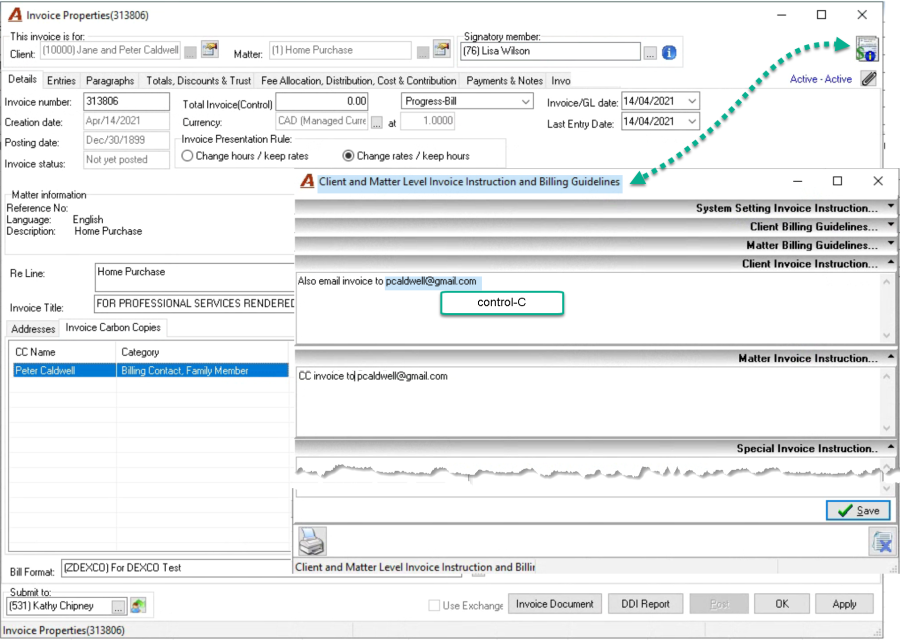Viewport: 900px width, 640px height.
Task: Collapse Matter Invoice Instruction section
Action: 890,356
